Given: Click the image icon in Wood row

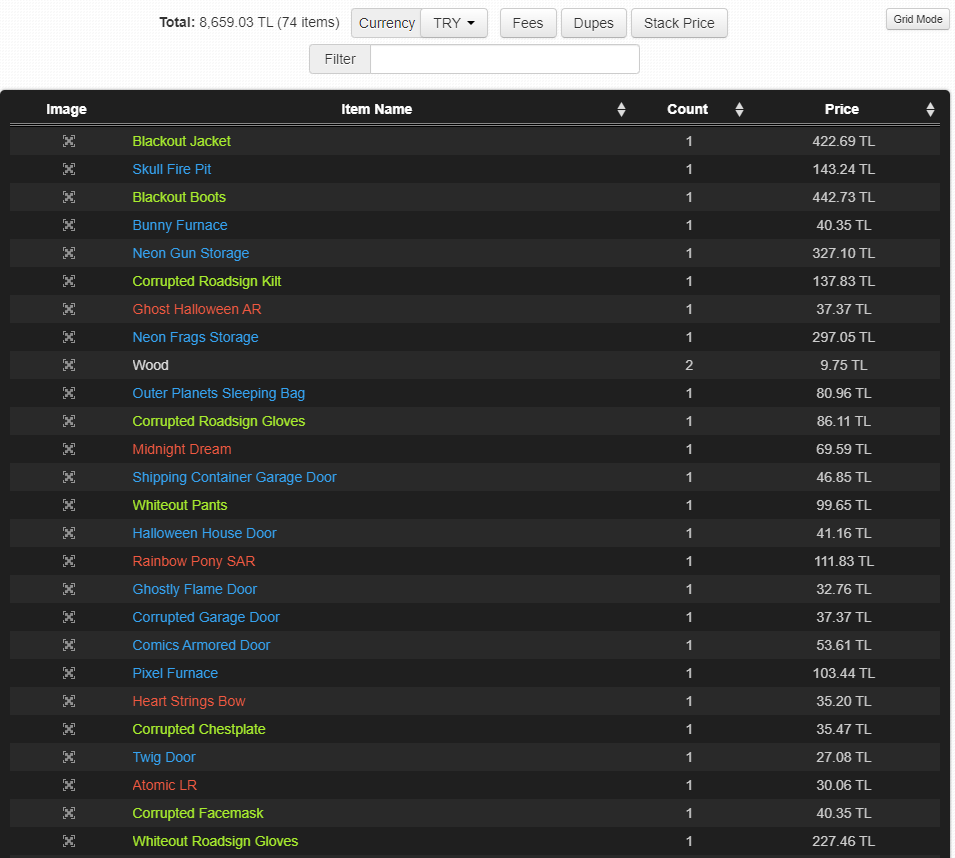Looking at the screenshot, I should (x=69, y=365).
